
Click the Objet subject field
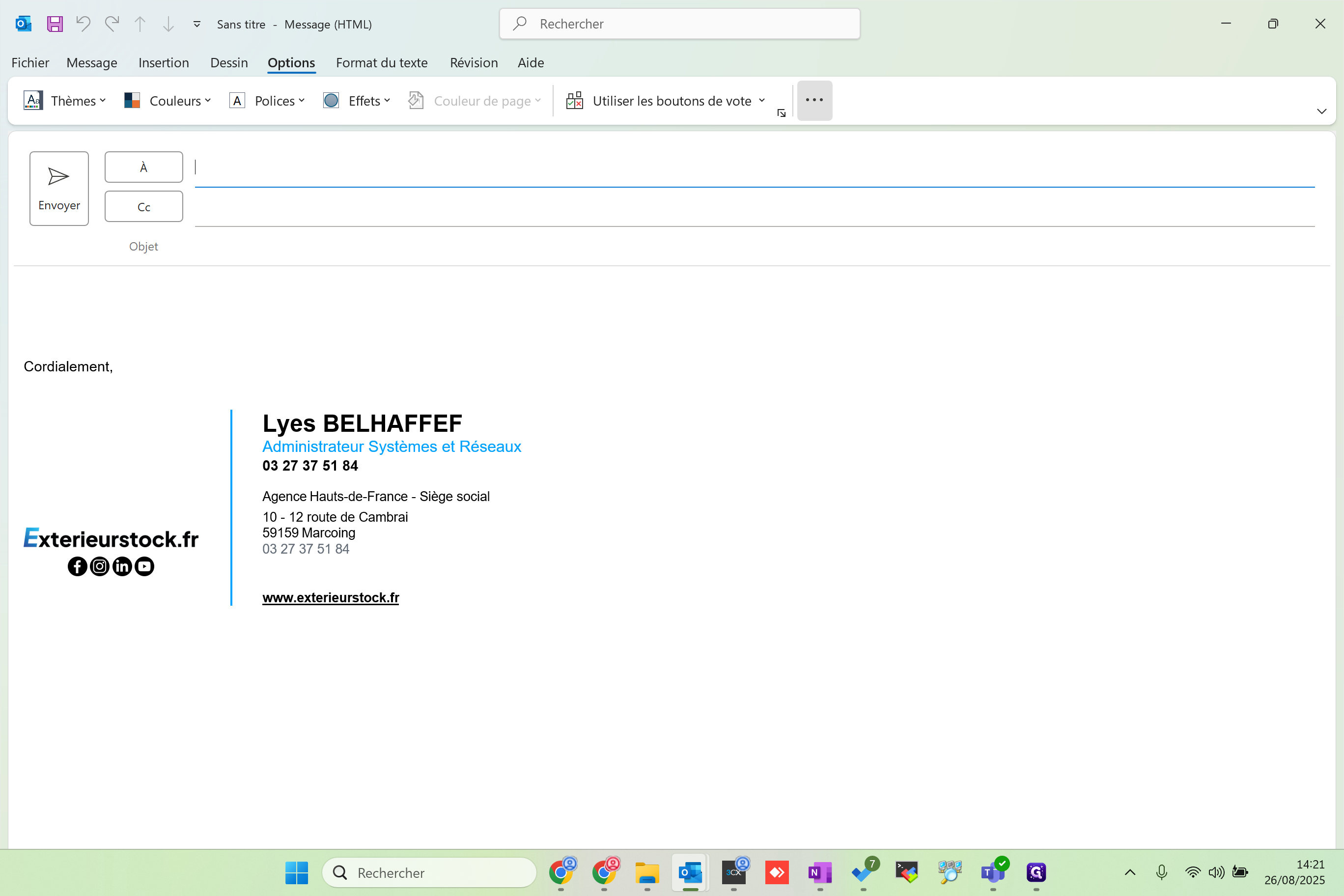tap(755, 246)
